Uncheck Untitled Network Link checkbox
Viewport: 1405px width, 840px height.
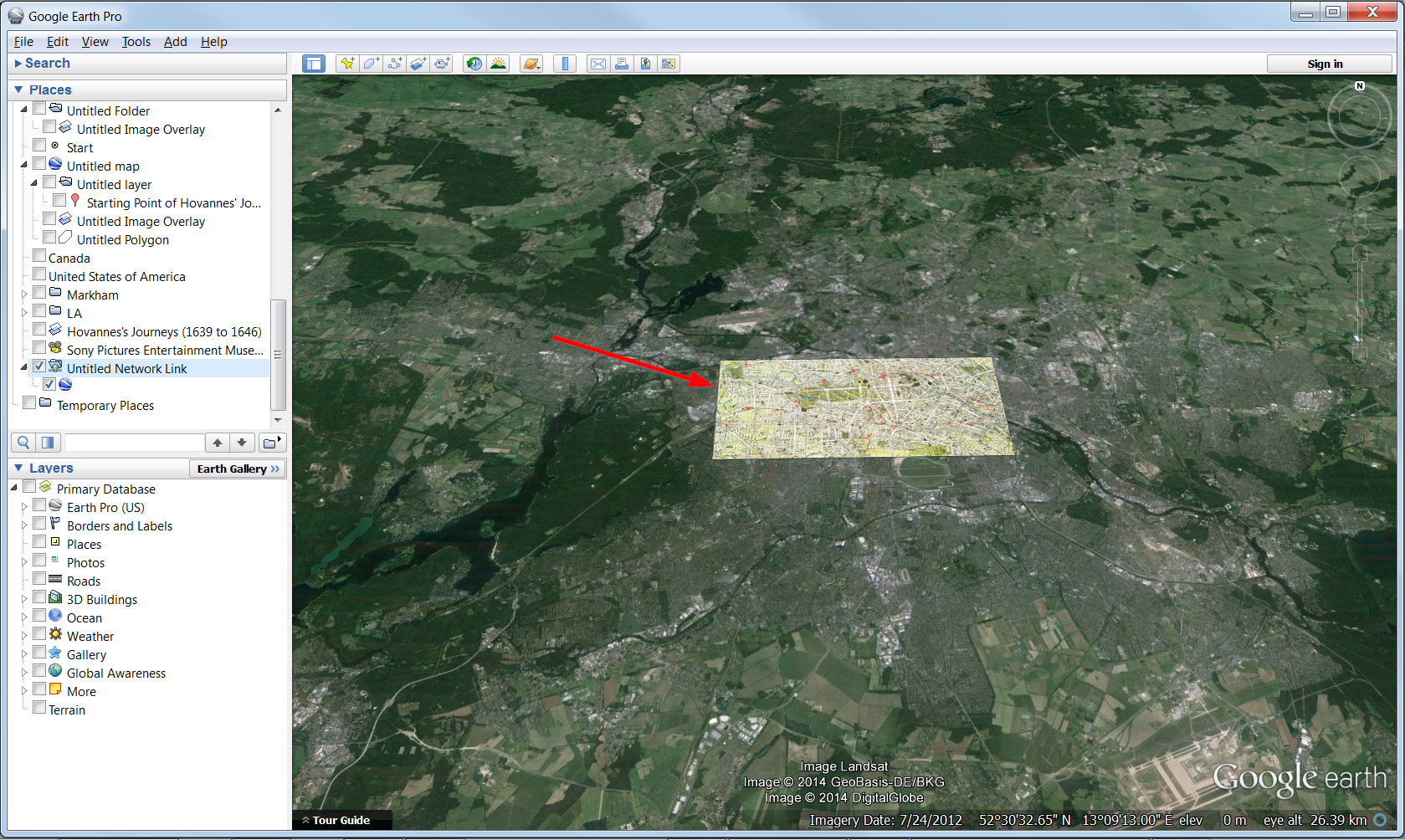coord(39,366)
